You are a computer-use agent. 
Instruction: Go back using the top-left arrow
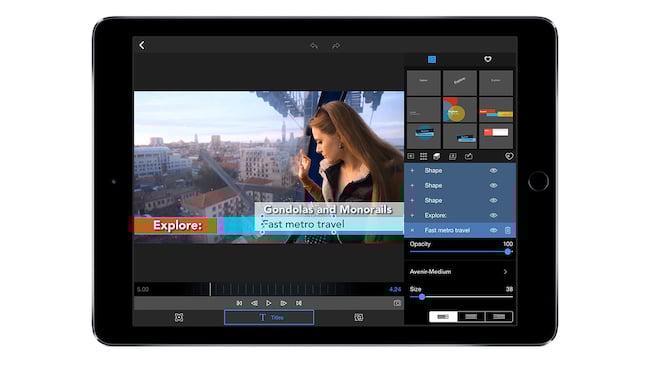(x=142, y=45)
